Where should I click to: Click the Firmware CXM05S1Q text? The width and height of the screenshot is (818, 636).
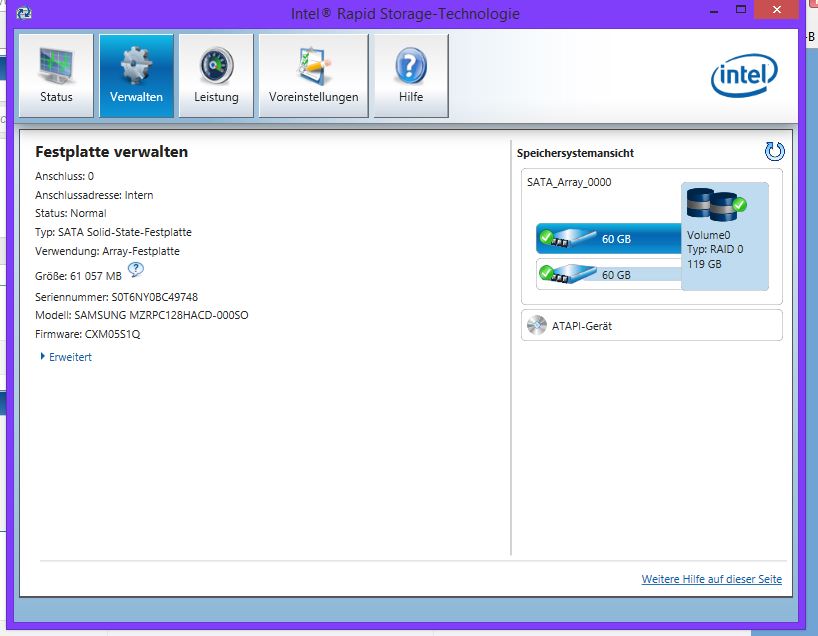(88, 334)
